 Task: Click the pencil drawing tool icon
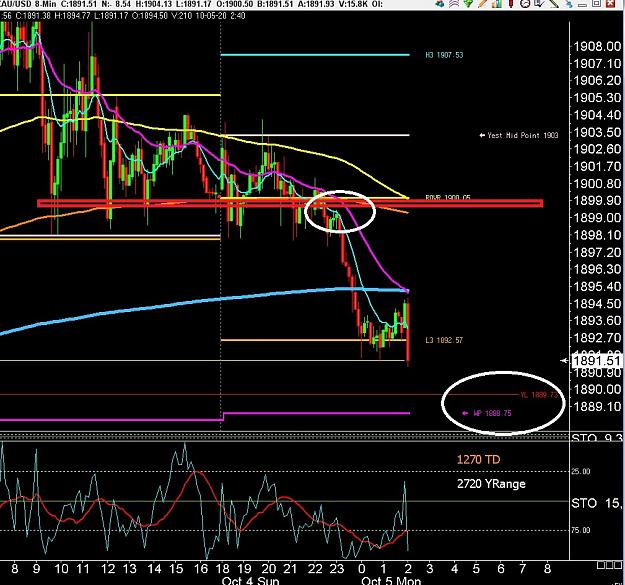tap(482, 4)
